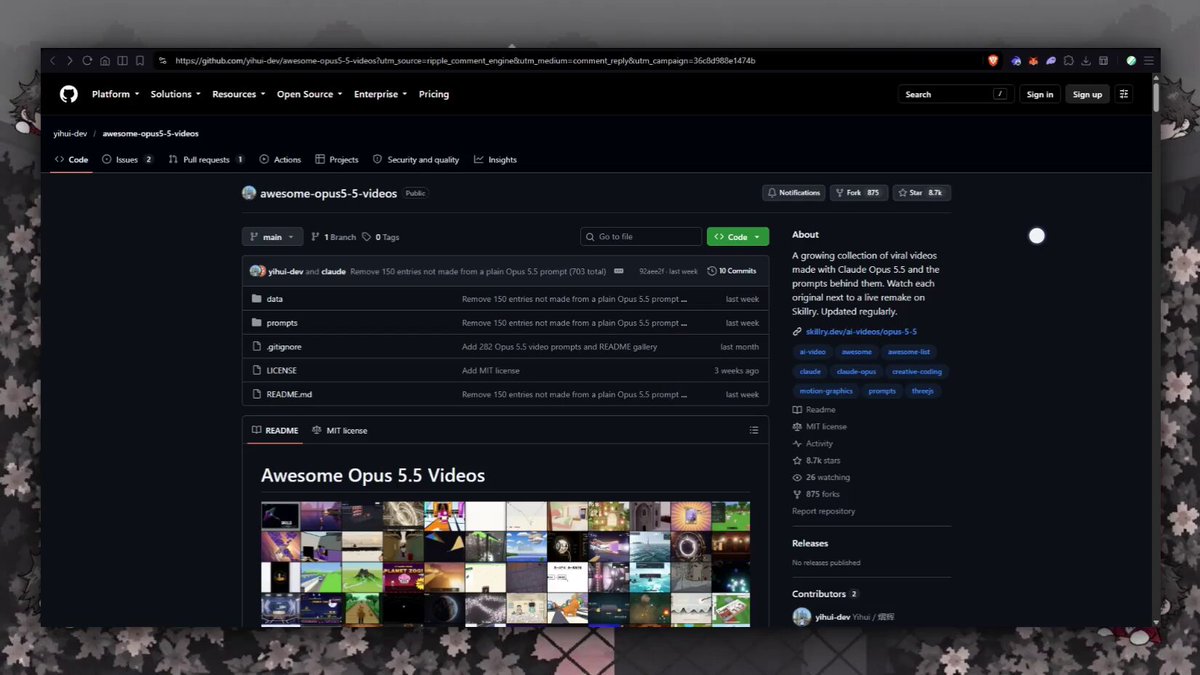
Task: Open the 0 Tags link
Action: (381, 237)
